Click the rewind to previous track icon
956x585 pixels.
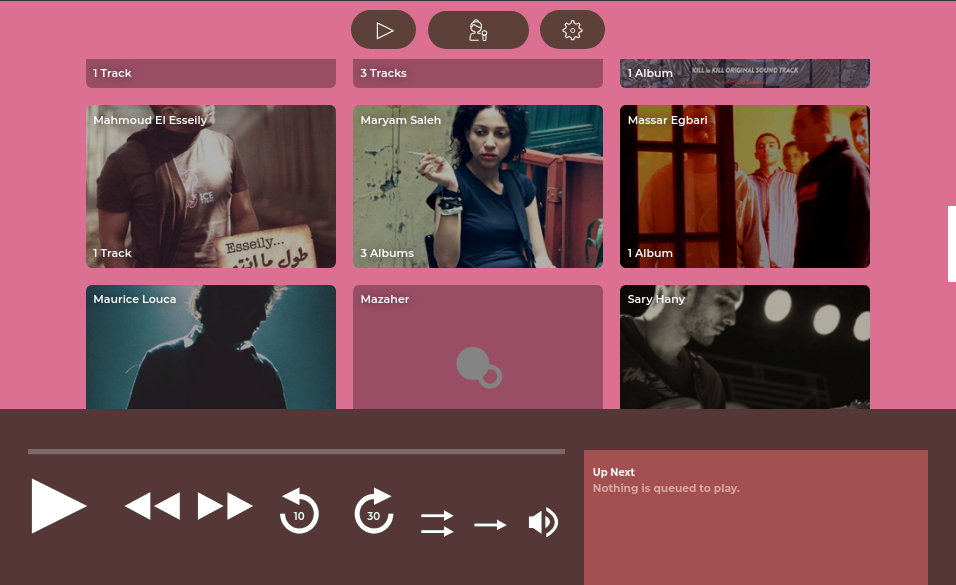[152, 505]
